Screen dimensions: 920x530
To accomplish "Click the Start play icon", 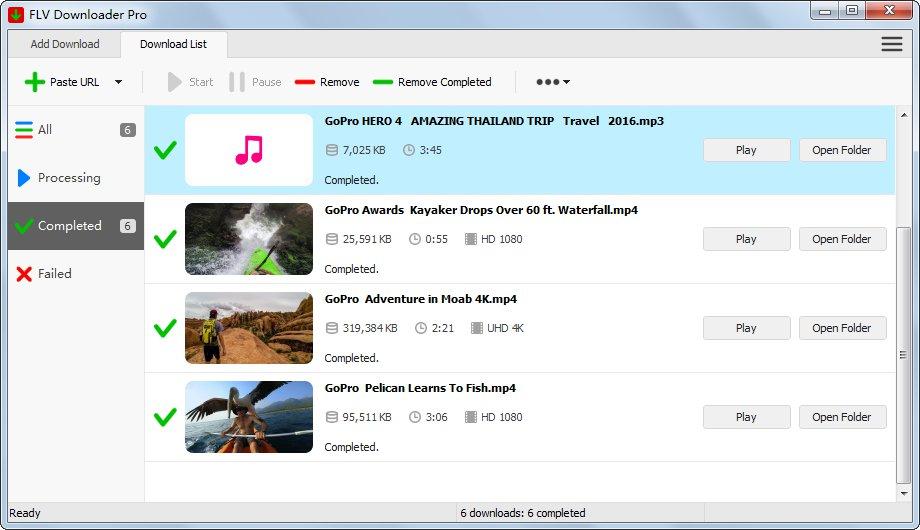I will (x=174, y=82).
